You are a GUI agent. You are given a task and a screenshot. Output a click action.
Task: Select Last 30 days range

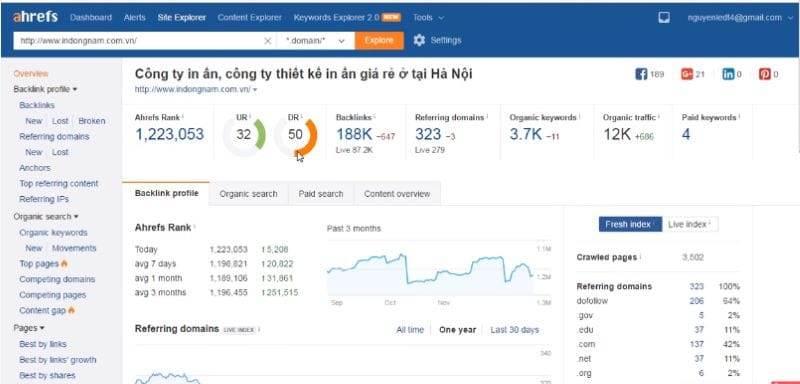pos(514,330)
